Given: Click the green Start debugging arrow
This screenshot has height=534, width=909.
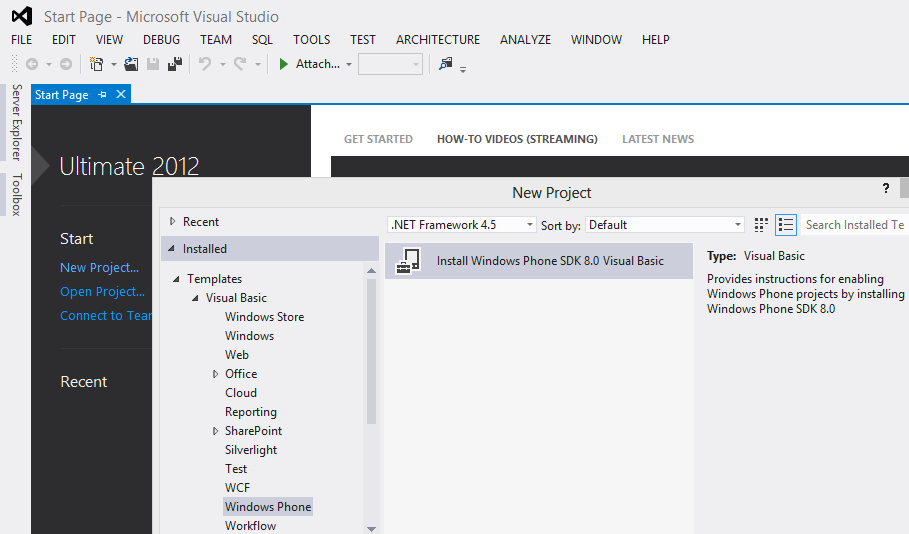Looking at the screenshot, I should [283, 64].
